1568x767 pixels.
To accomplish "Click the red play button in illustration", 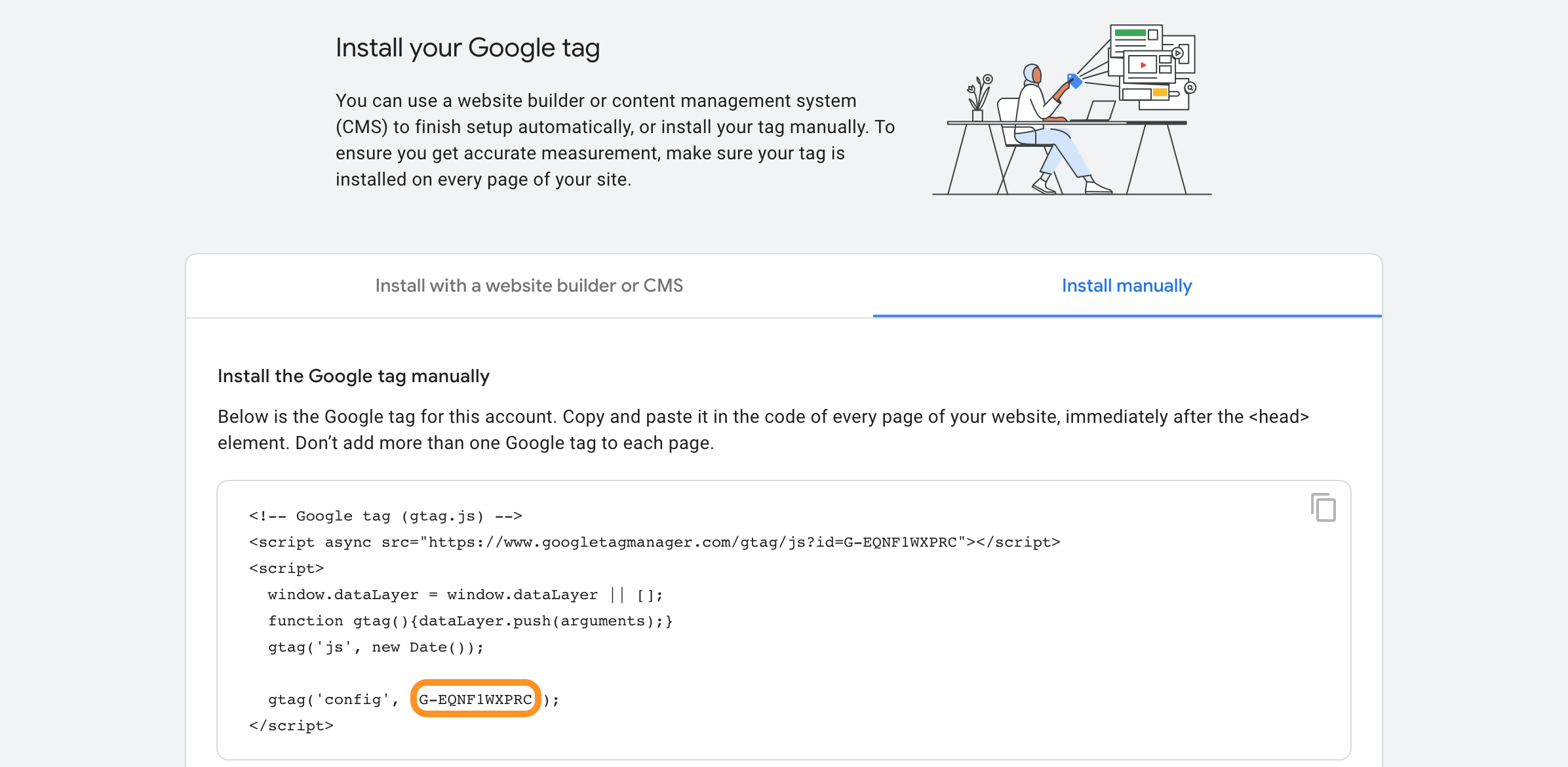I will tap(1143, 65).
